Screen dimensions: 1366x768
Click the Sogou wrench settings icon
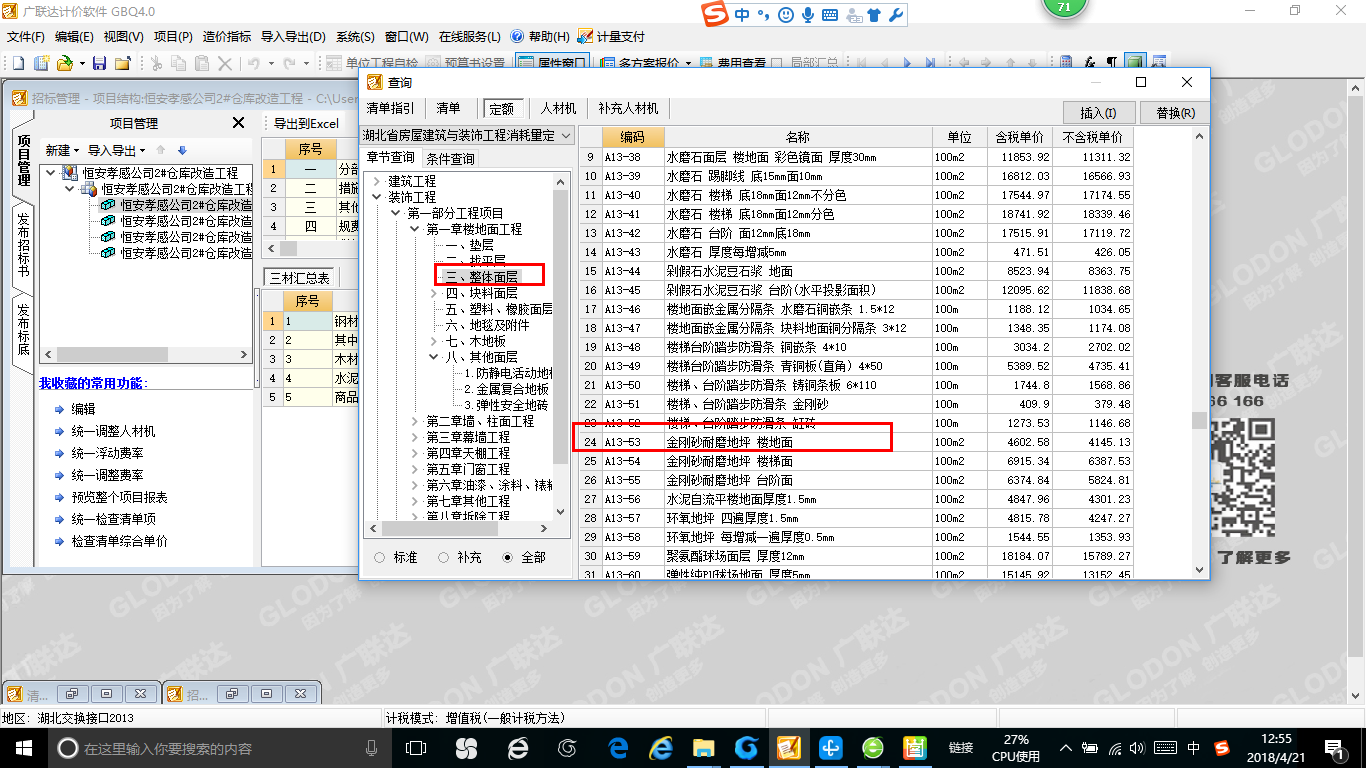[x=896, y=15]
